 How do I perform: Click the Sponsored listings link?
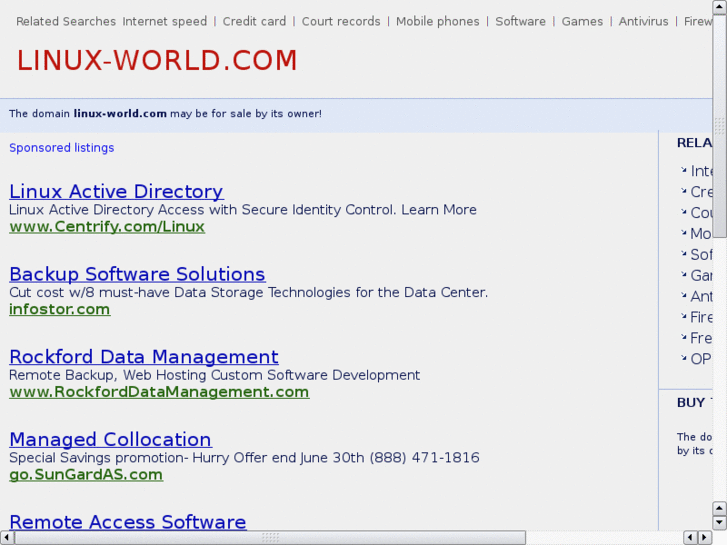[x=62, y=148]
